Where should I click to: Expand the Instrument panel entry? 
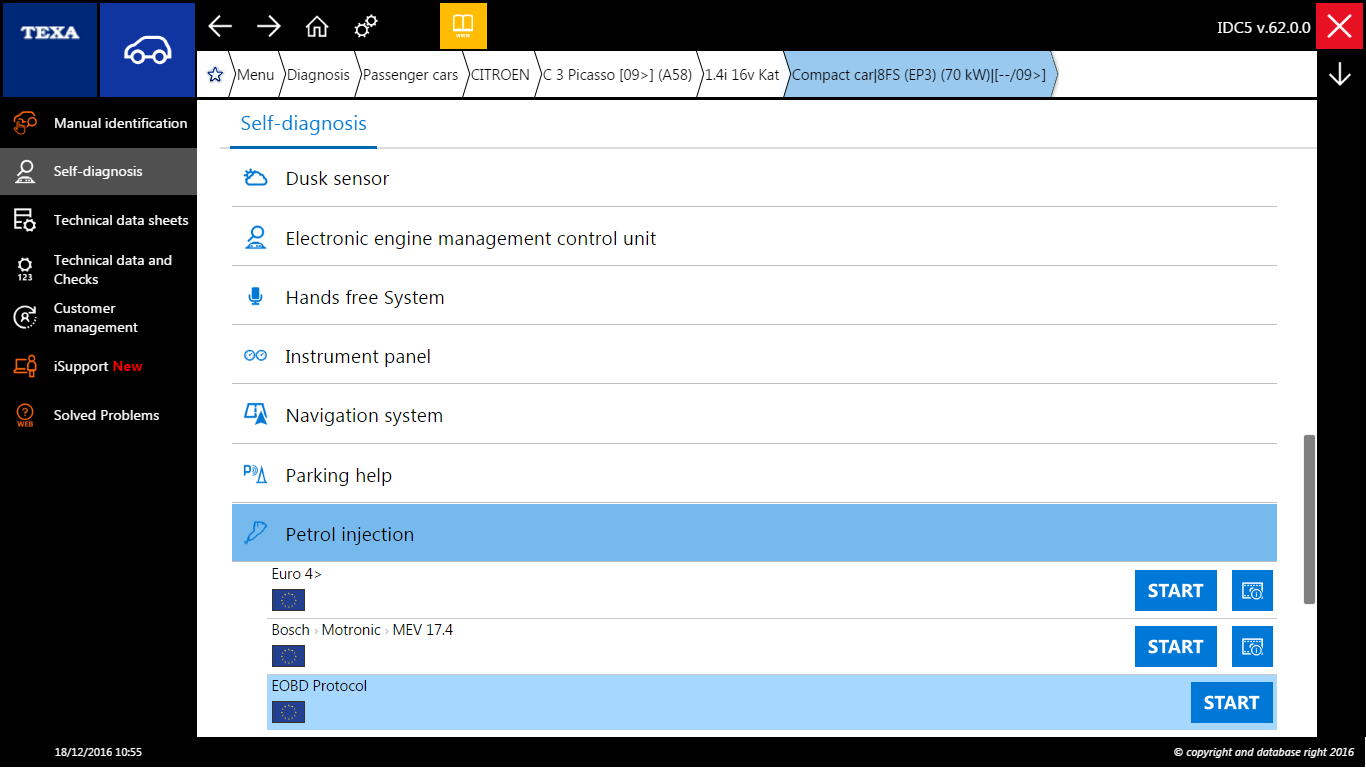point(754,356)
